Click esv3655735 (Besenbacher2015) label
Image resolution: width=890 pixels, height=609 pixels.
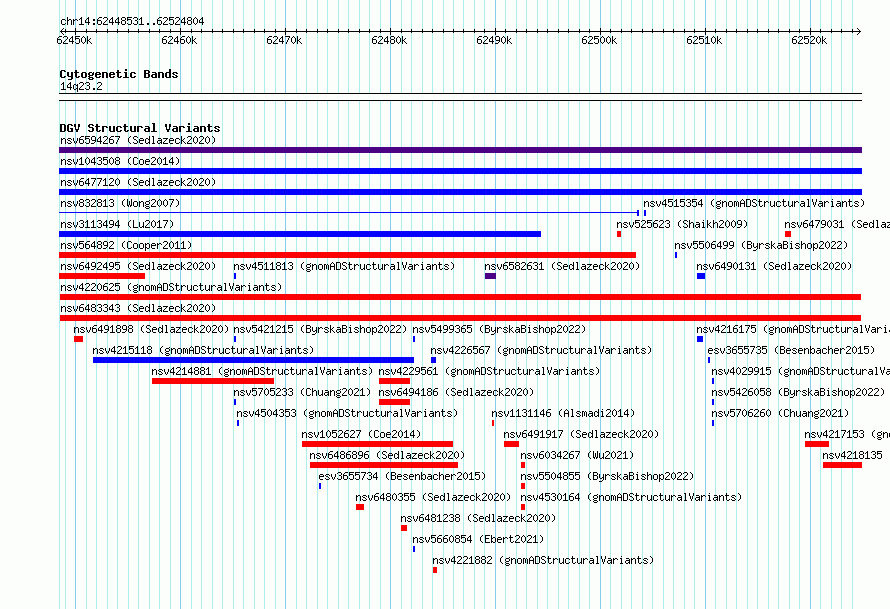click(x=791, y=350)
